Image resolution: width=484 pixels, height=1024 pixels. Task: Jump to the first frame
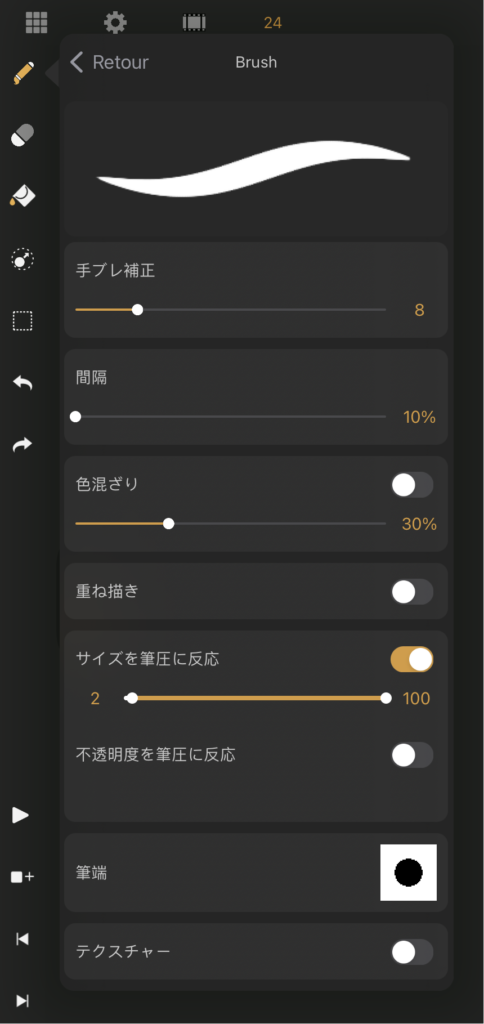point(22,939)
